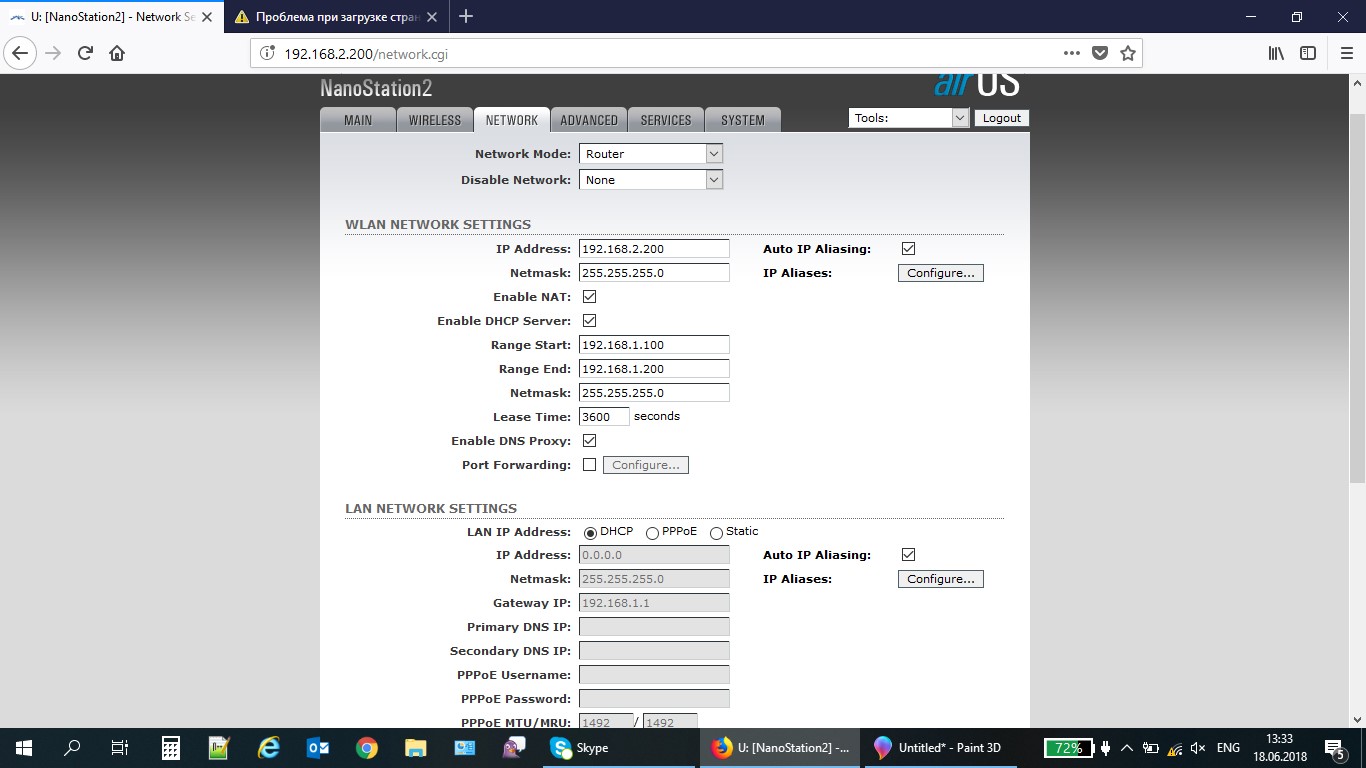The image size is (1366, 768).
Task: Go back with the browser back arrow
Action: point(21,53)
